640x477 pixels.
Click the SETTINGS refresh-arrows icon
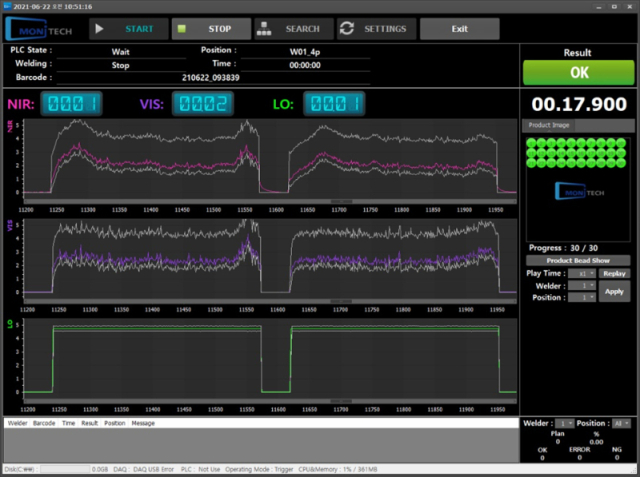pyautogui.click(x=347, y=29)
